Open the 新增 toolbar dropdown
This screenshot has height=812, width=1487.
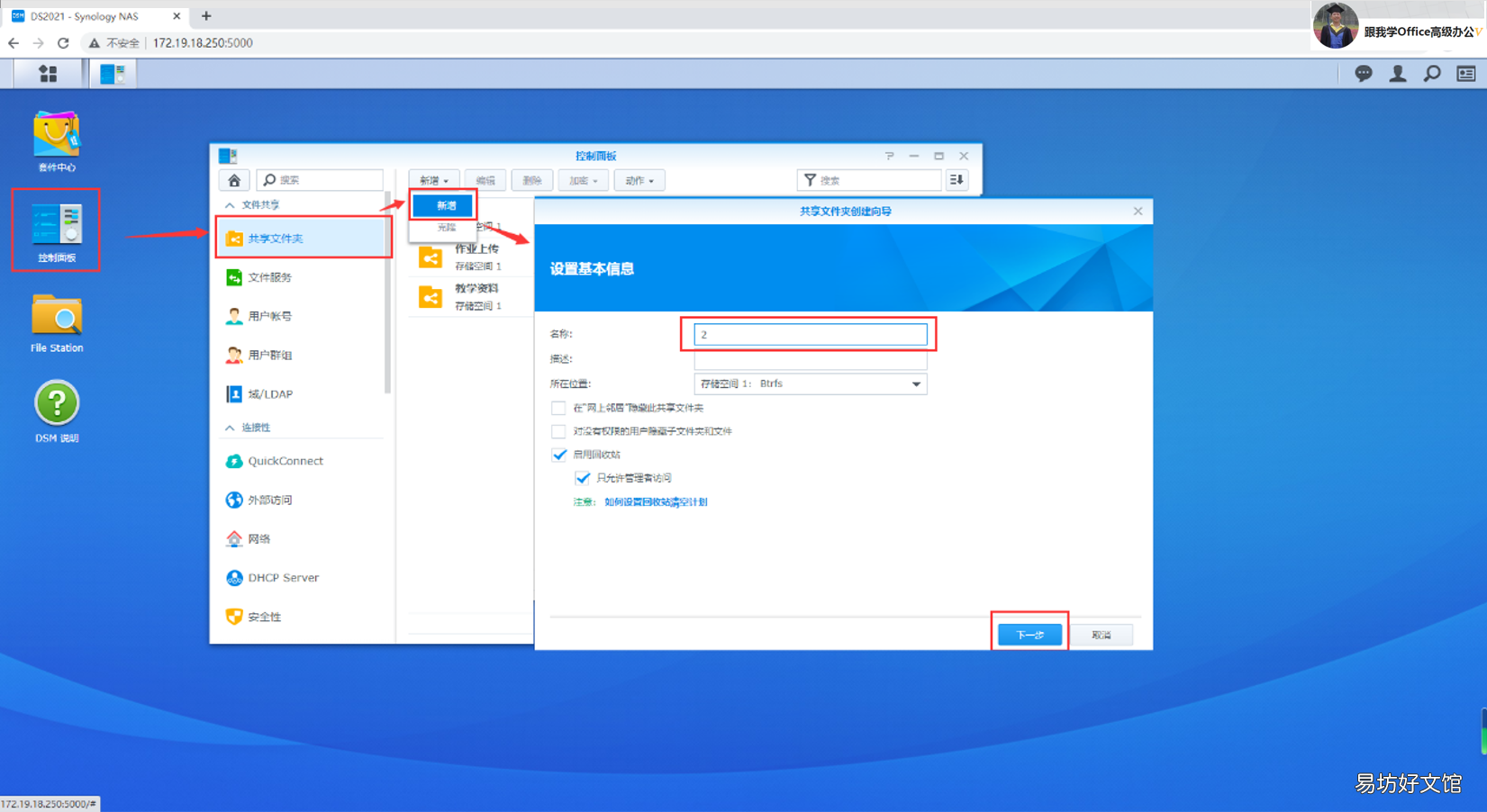(433, 180)
